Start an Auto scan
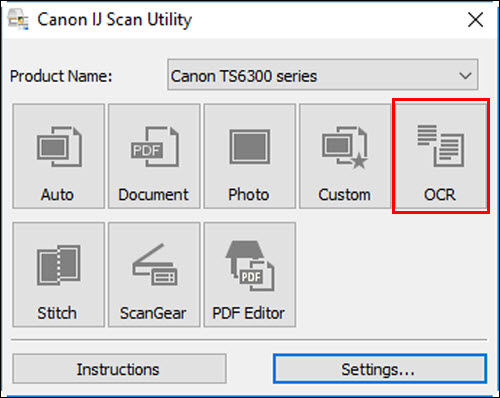This screenshot has height=398, width=500. click(59, 156)
